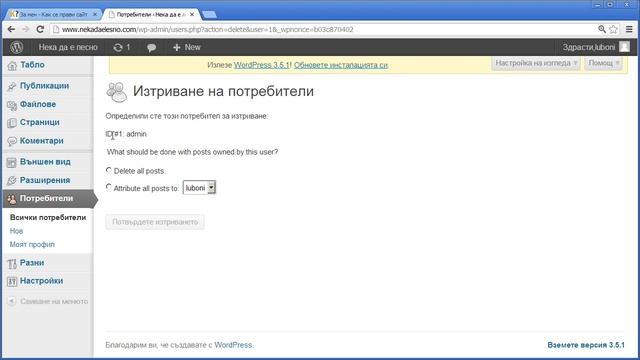Open WordPress 3.5.1 link in update notice
The height and width of the screenshot is (360, 640).
262,65
